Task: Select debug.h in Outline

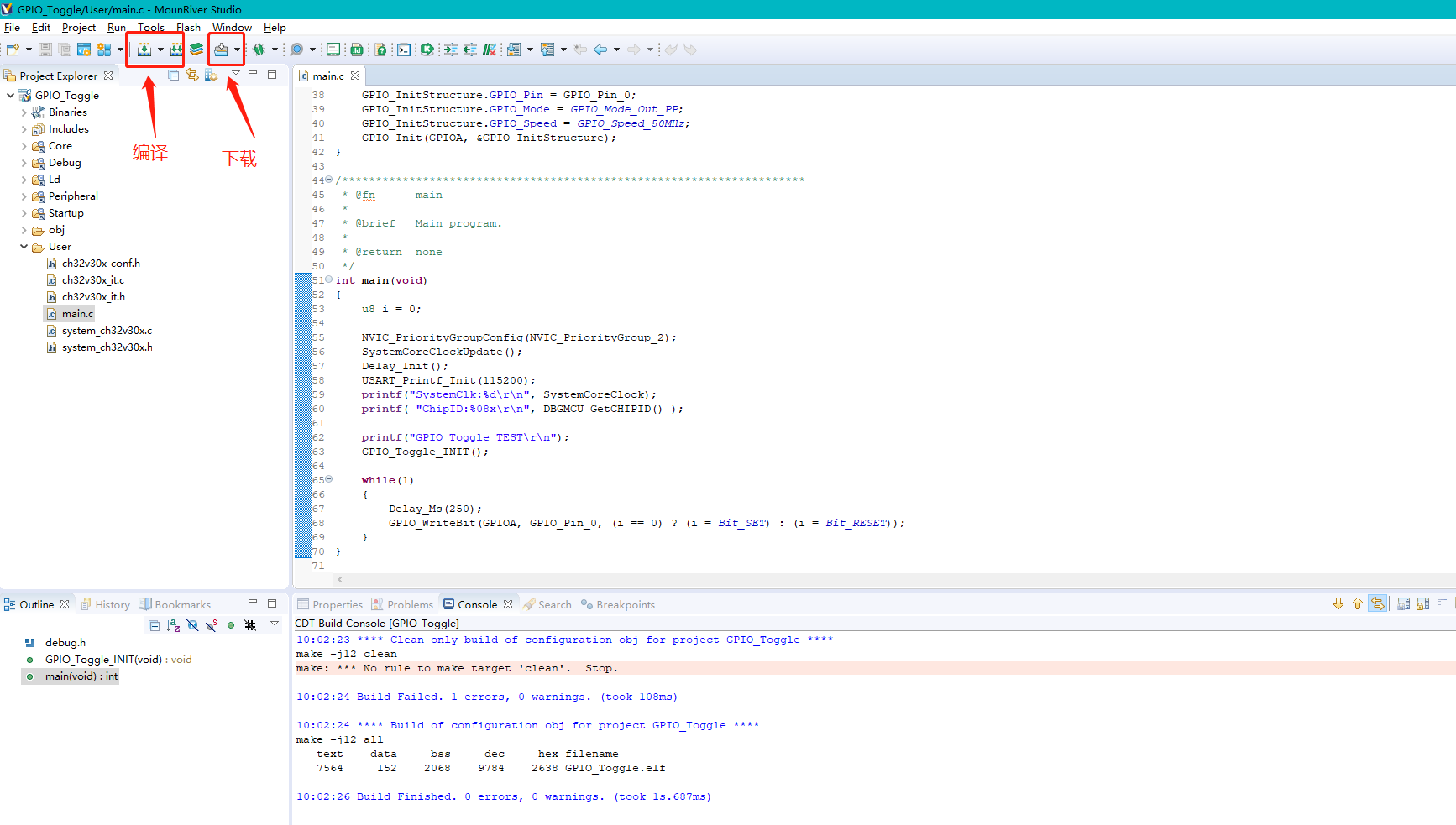Action: [65, 643]
